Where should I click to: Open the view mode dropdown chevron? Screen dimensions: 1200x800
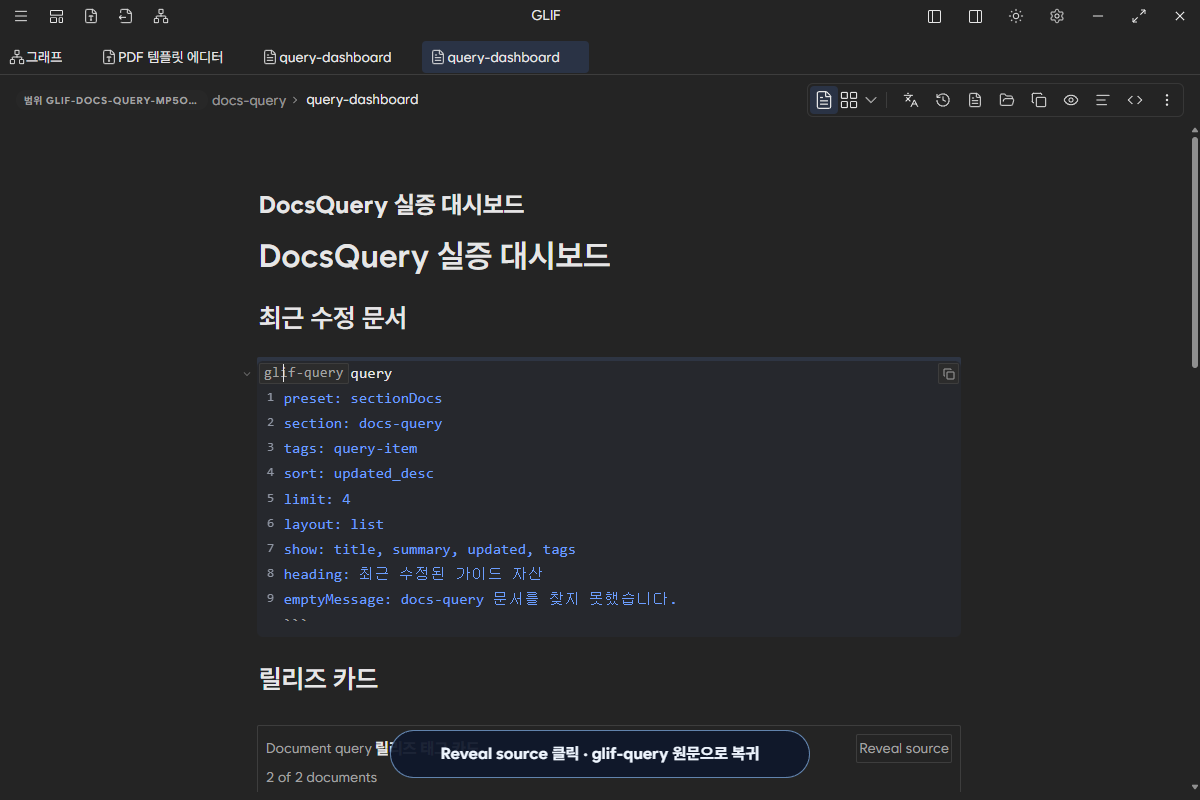pyautogui.click(x=871, y=100)
